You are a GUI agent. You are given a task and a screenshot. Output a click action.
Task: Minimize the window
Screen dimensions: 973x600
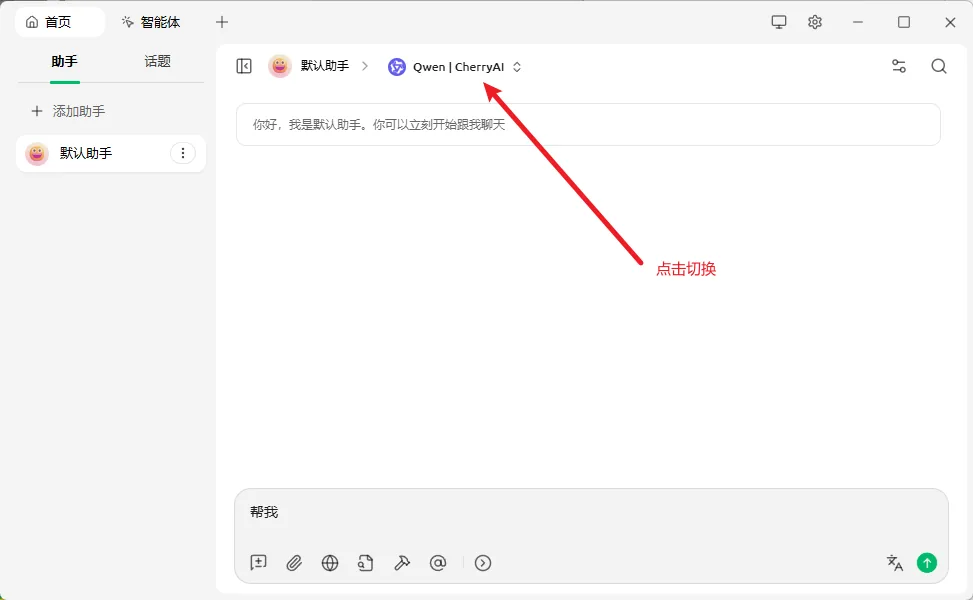858,22
